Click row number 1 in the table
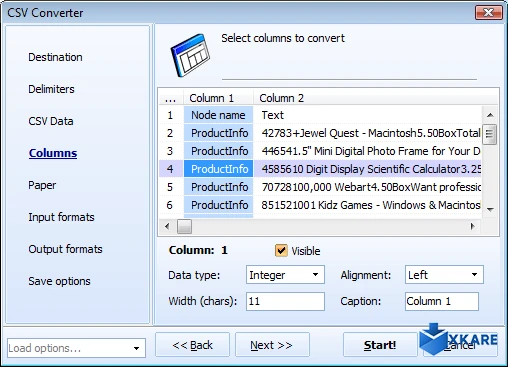The image size is (508, 367). [171, 115]
